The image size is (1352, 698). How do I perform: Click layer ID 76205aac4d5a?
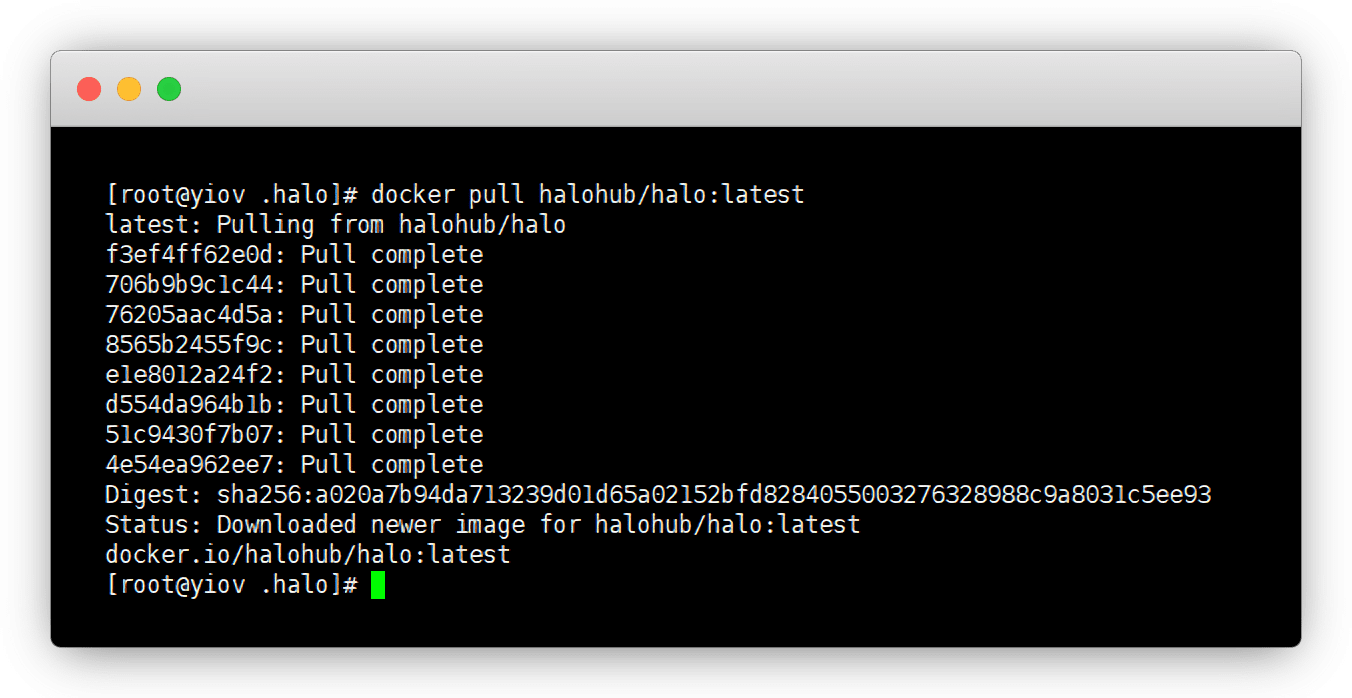tap(195, 314)
